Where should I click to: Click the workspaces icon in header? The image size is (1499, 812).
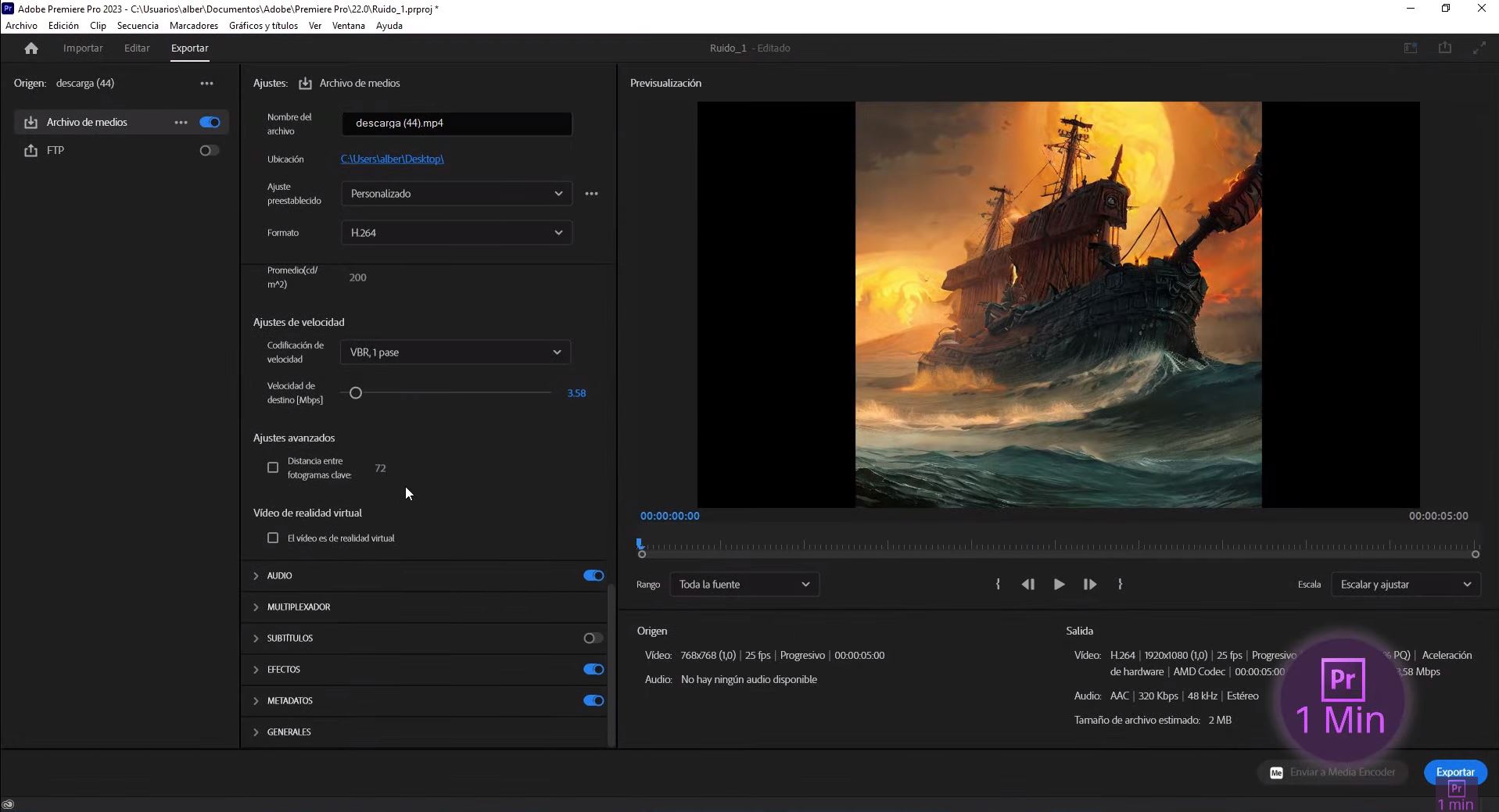point(1411,48)
